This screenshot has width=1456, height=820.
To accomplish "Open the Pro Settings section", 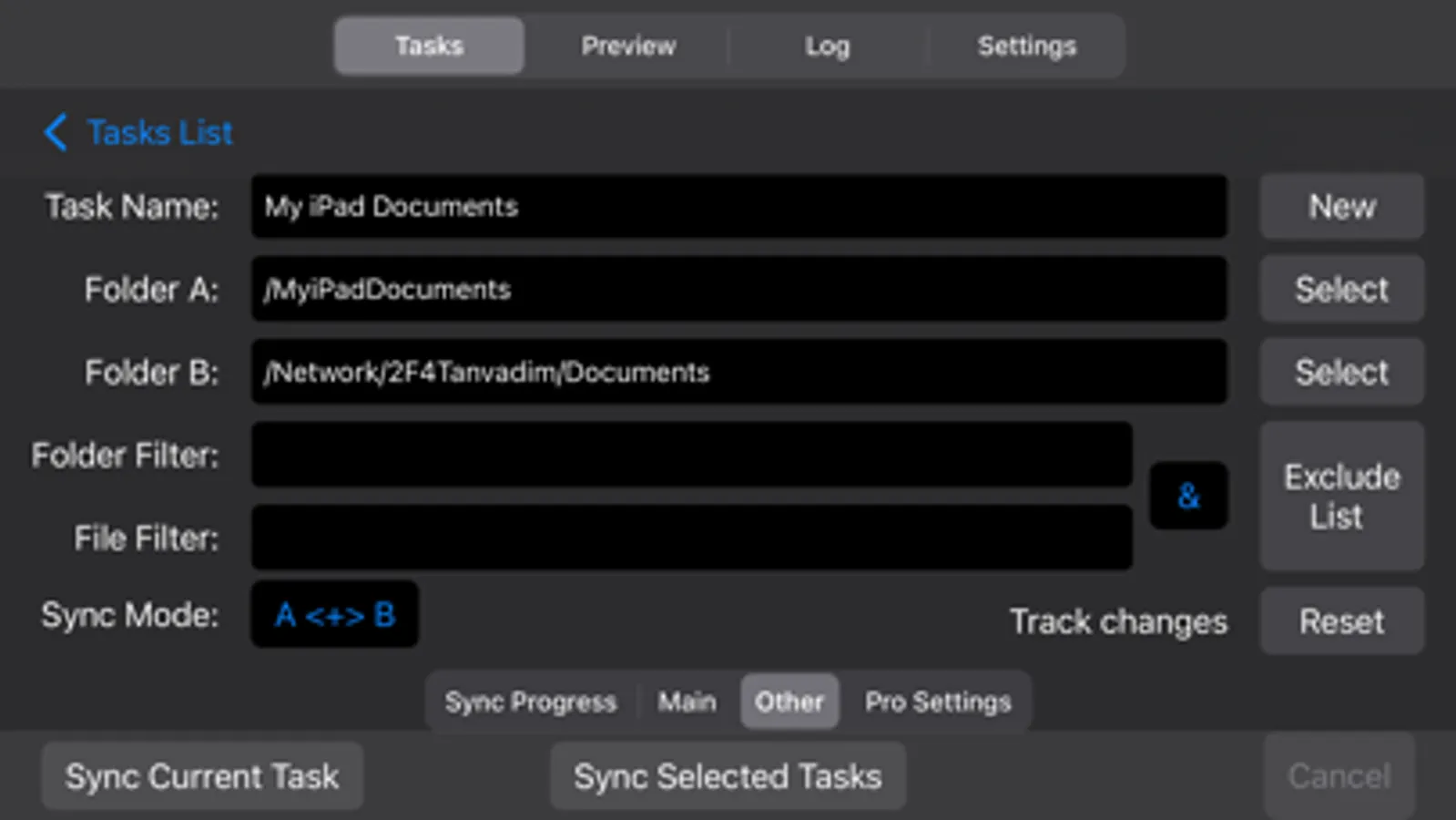I will pyautogui.click(x=937, y=702).
